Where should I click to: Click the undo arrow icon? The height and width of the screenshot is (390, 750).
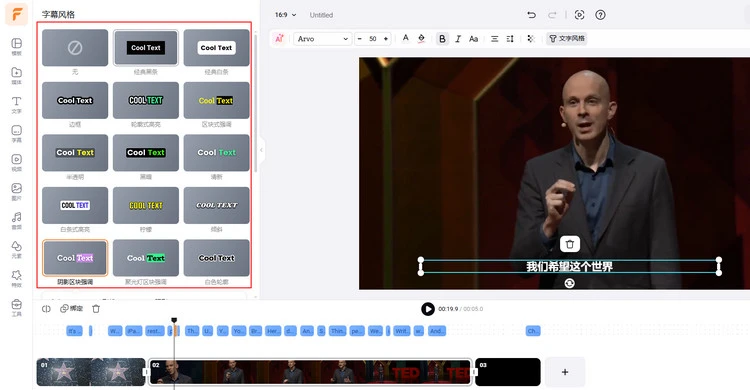(531, 15)
